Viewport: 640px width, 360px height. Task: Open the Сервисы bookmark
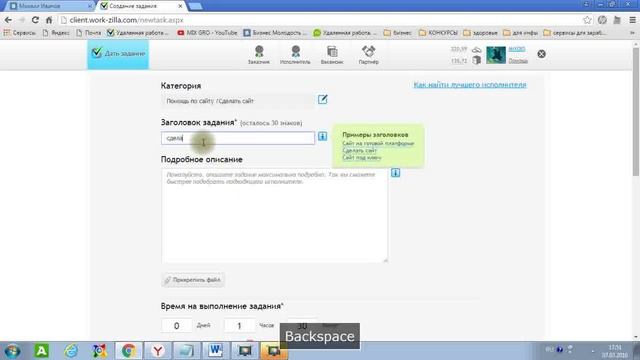pyautogui.click(x=19, y=33)
